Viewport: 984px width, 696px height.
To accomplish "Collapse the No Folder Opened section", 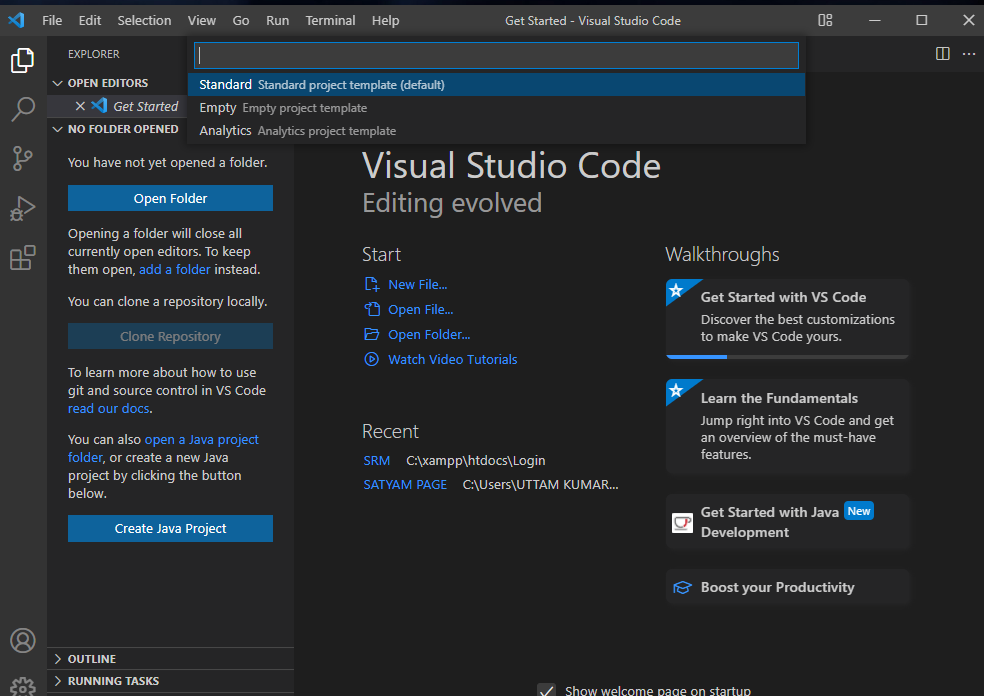I will [x=57, y=129].
